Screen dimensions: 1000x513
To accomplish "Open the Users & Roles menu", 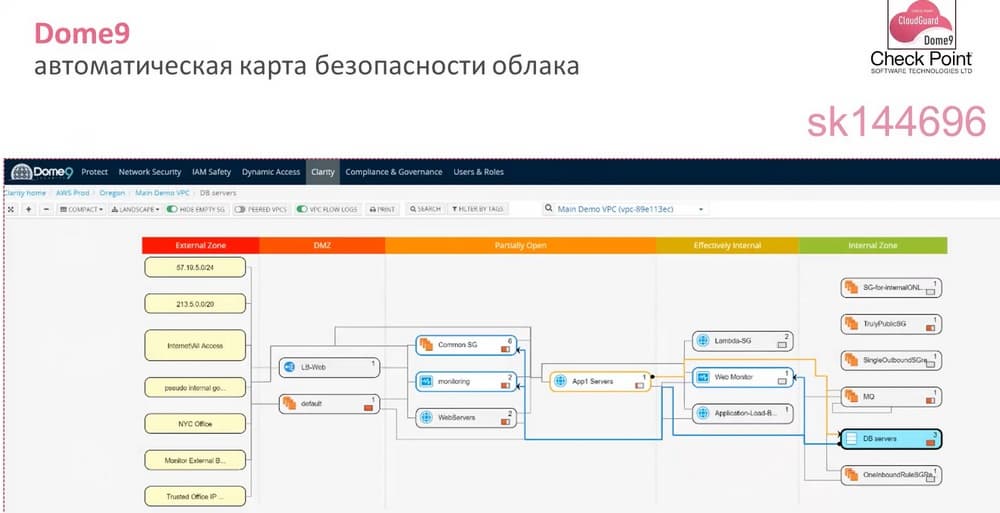I will click(478, 172).
